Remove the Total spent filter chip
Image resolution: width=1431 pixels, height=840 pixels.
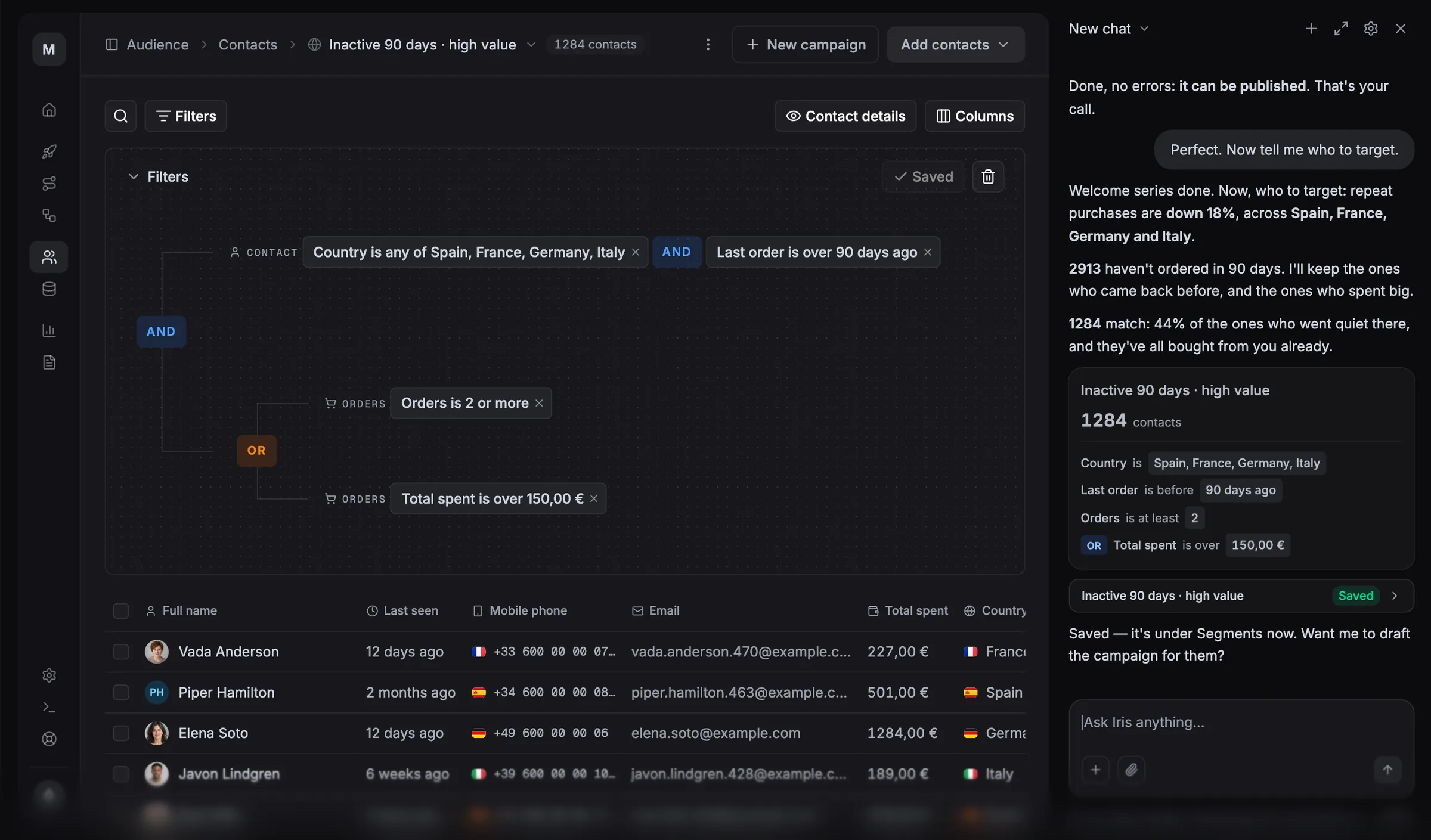pos(594,498)
